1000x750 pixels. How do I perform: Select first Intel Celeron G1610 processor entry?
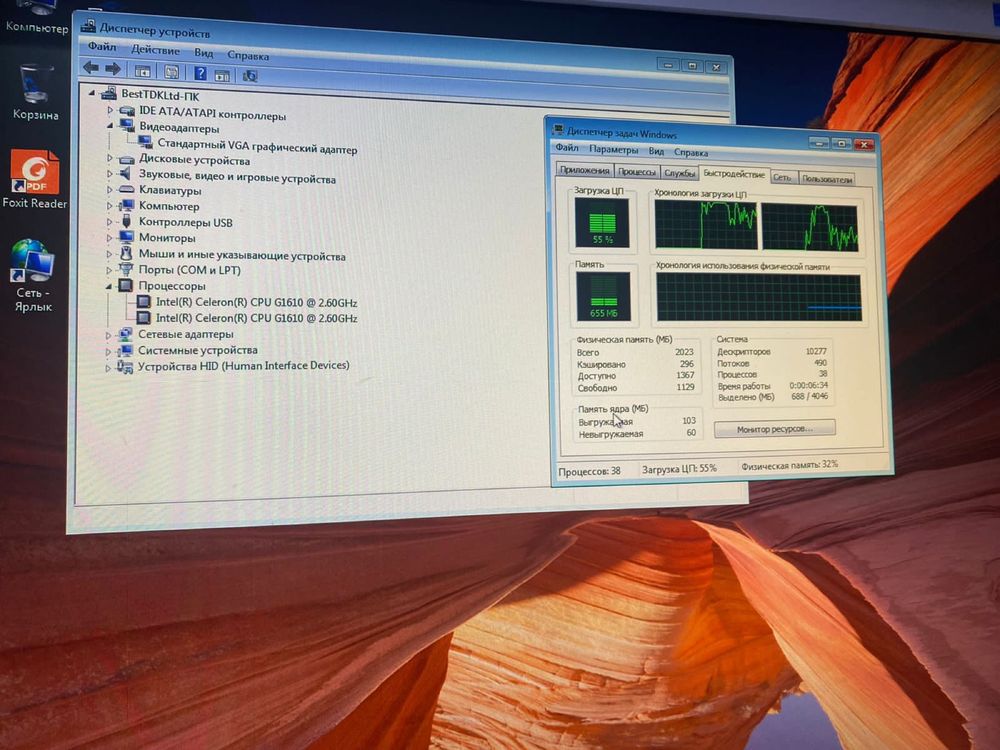(256, 302)
